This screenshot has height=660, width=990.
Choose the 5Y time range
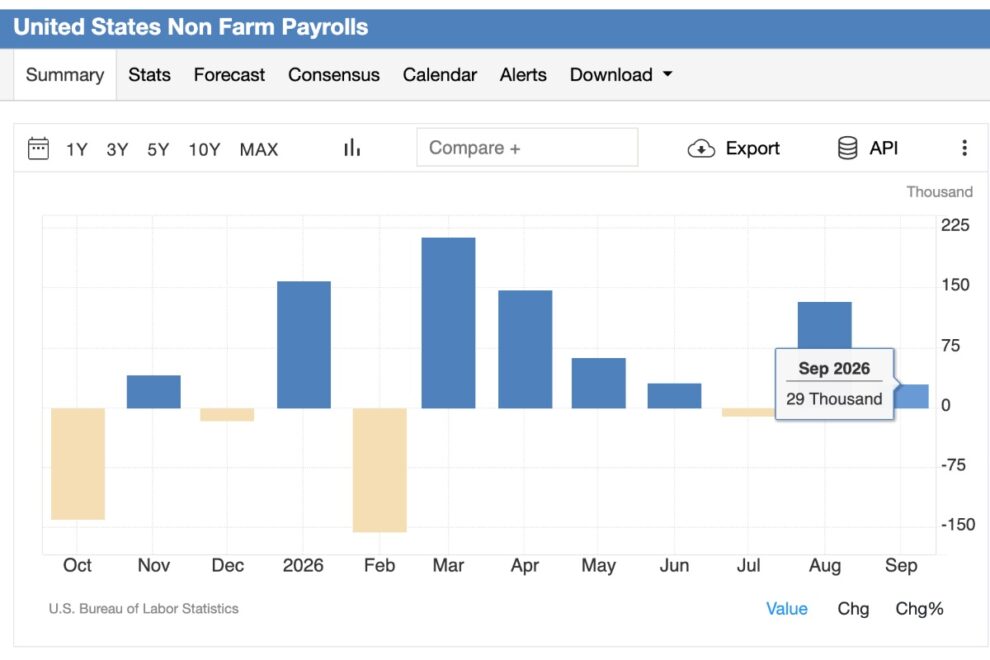pos(158,149)
